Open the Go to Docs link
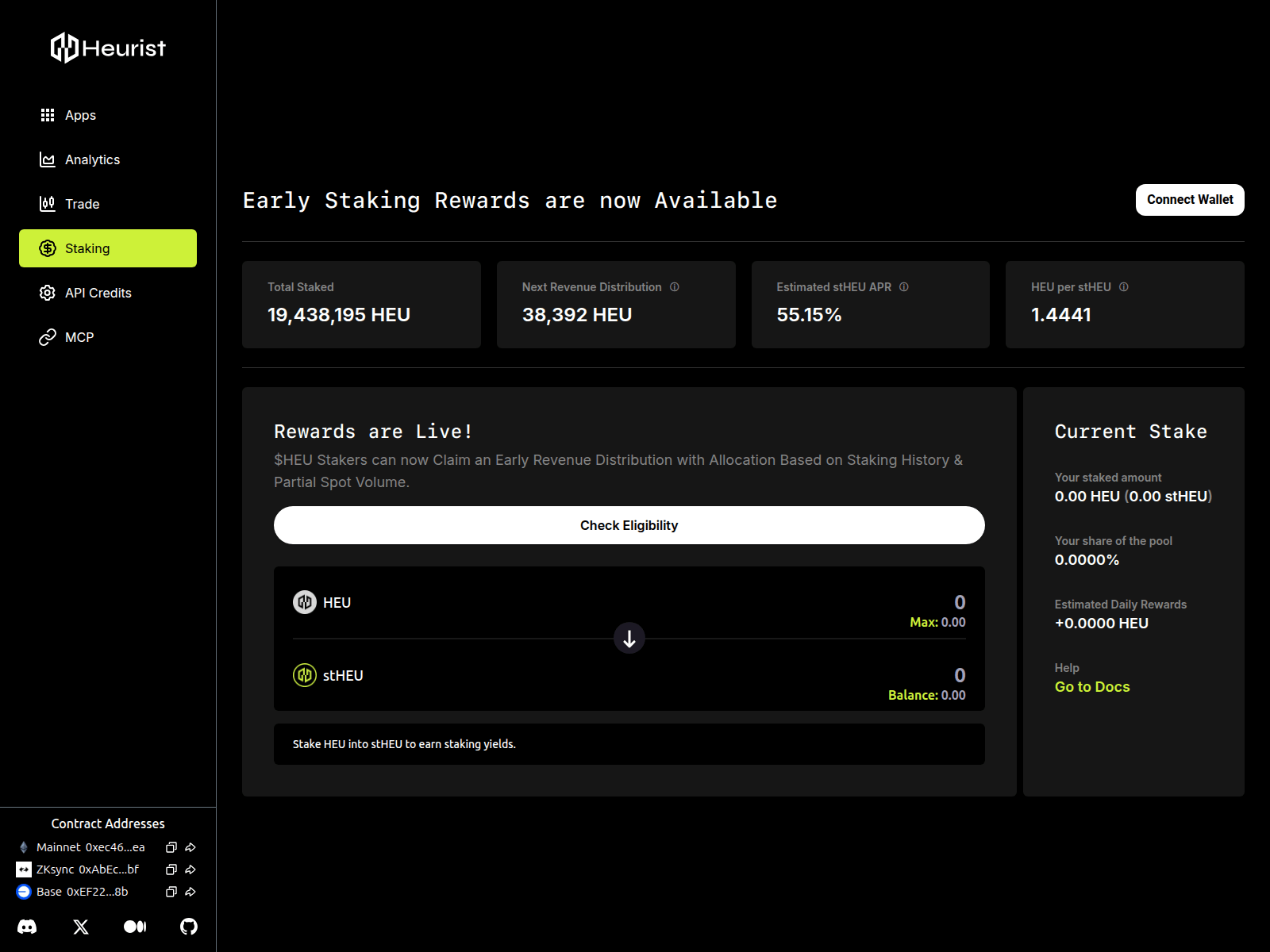1270x952 pixels. click(1092, 687)
